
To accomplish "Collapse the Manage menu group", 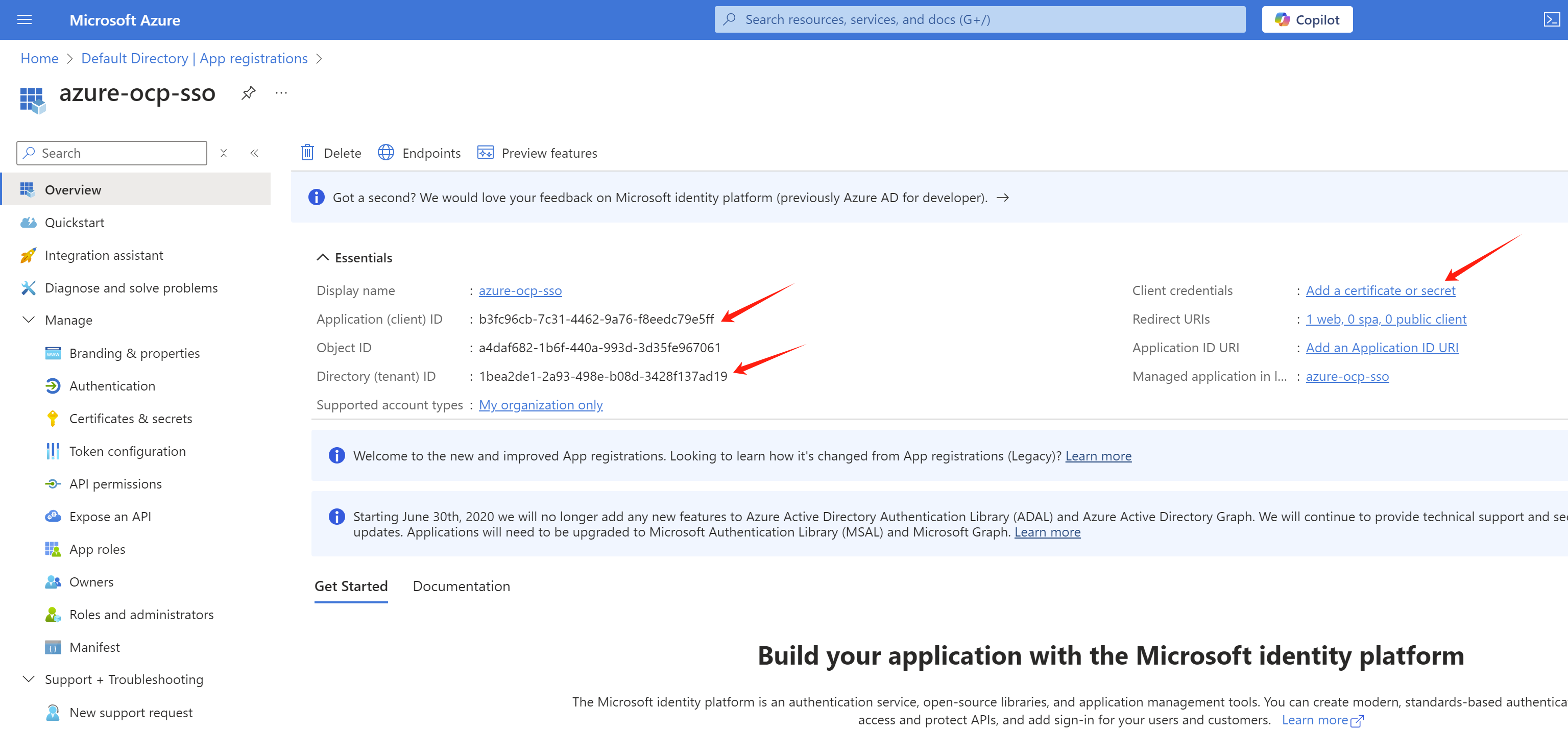I will click(28, 320).
